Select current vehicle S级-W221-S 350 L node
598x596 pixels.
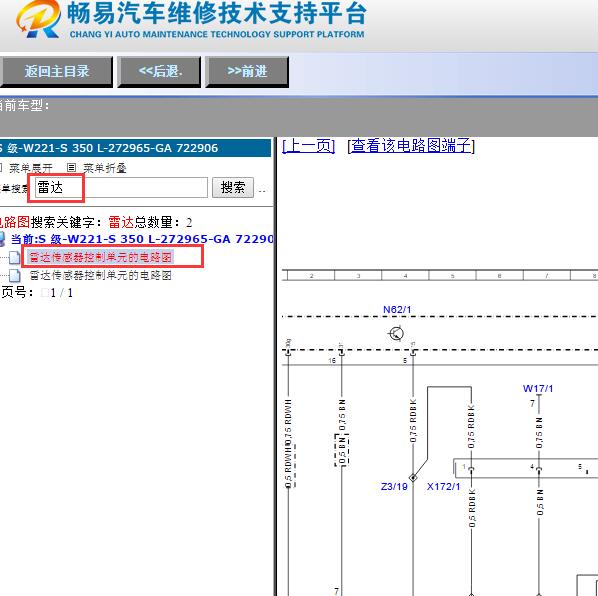[x=142, y=239]
